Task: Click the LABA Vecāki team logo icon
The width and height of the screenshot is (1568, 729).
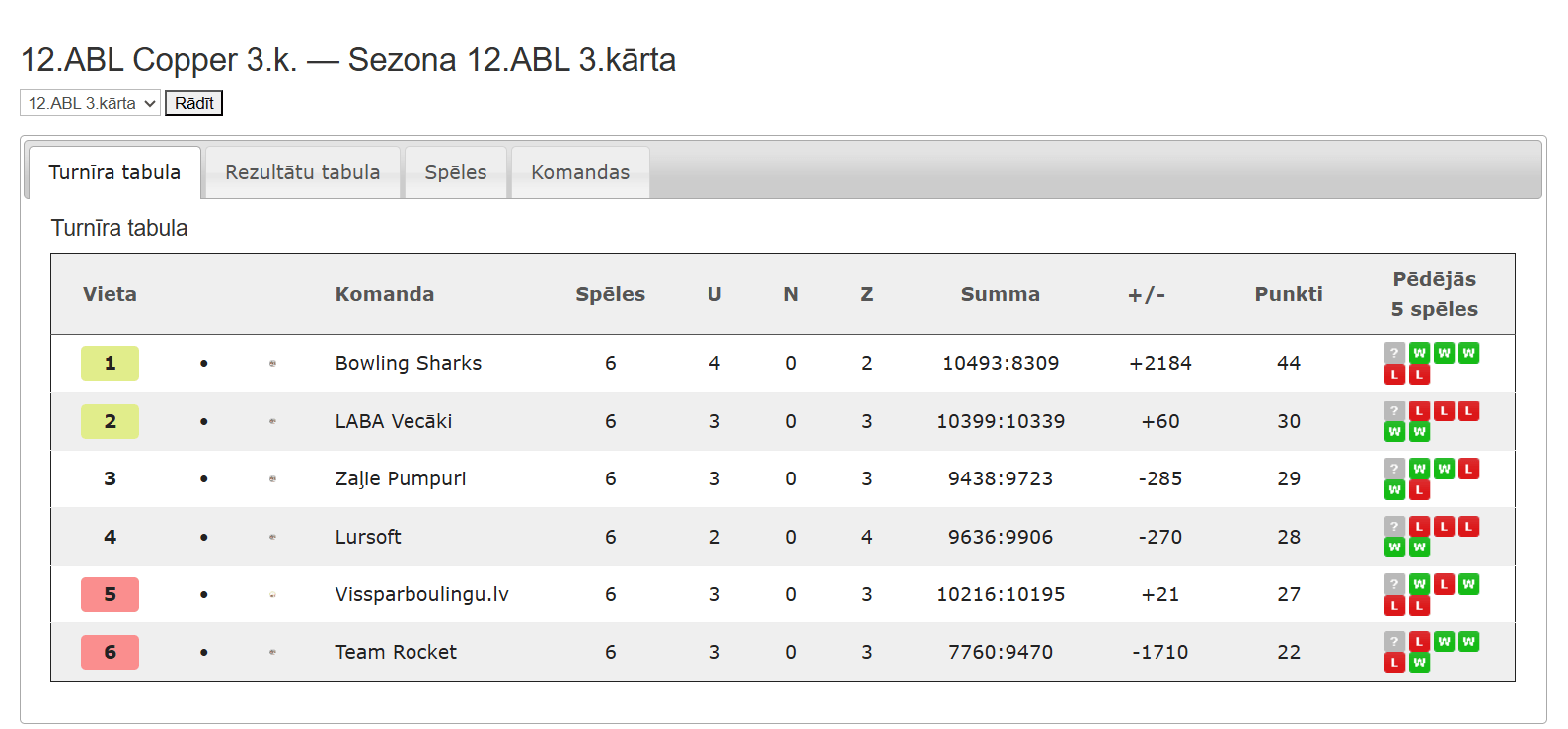Action: (272, 421)
